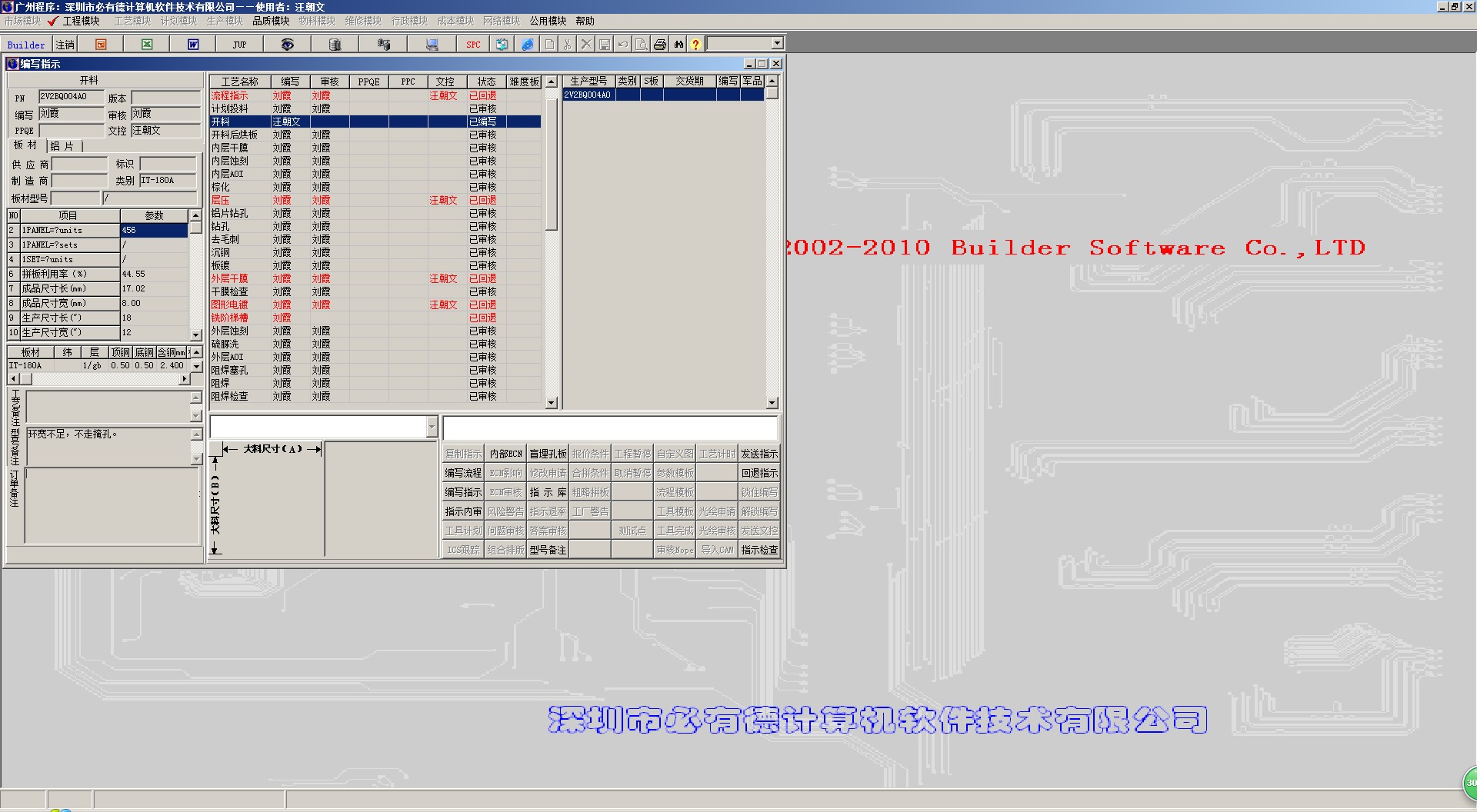The image size is (1477, 812).
Task: Click down arrow of parameter table scrollbar
Action: [195, 335]
